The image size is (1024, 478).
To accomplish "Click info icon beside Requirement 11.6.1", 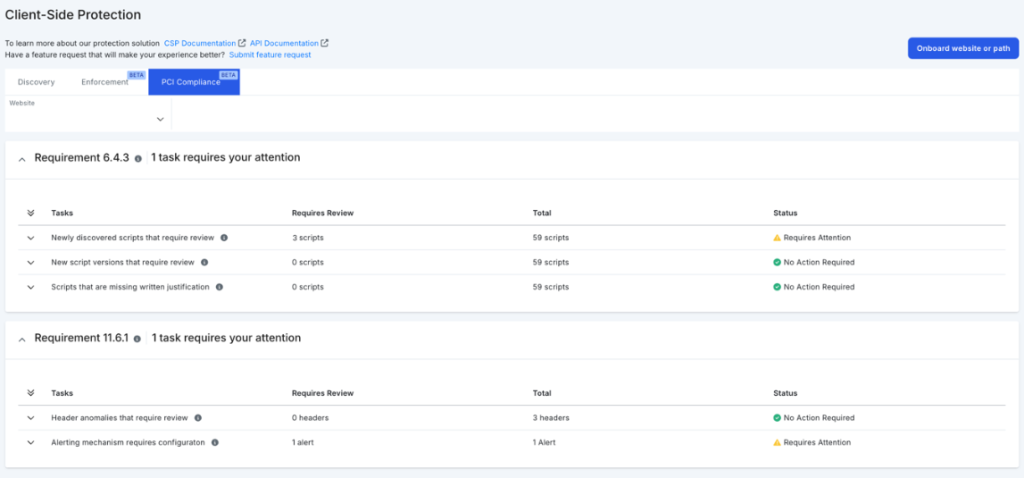I will (138, 339).
